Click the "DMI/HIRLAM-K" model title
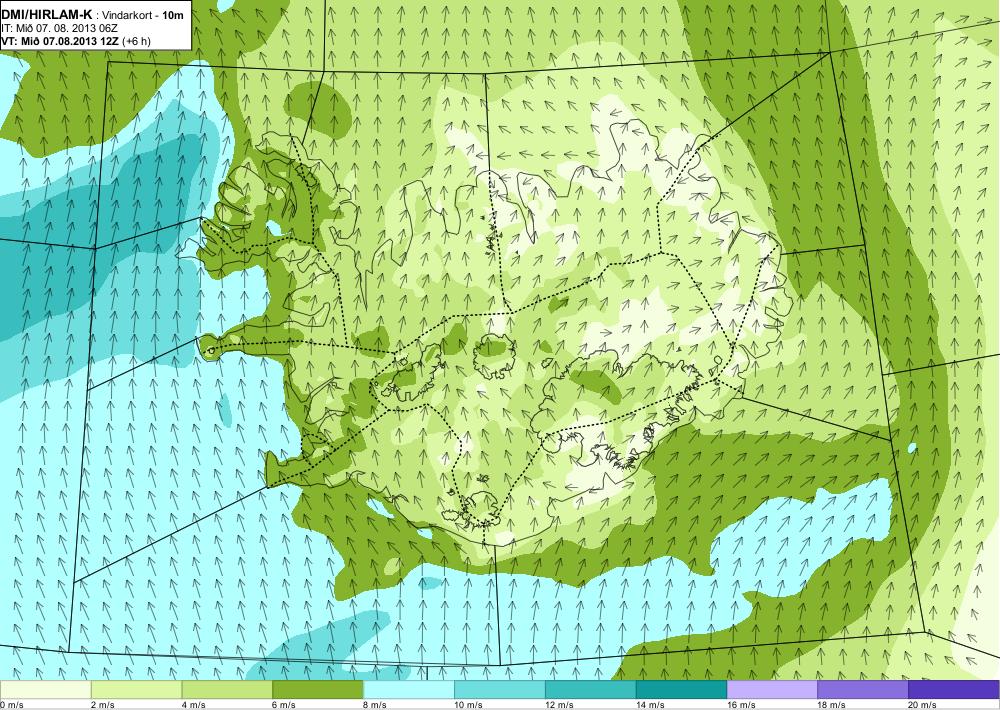 click(47, 15)
